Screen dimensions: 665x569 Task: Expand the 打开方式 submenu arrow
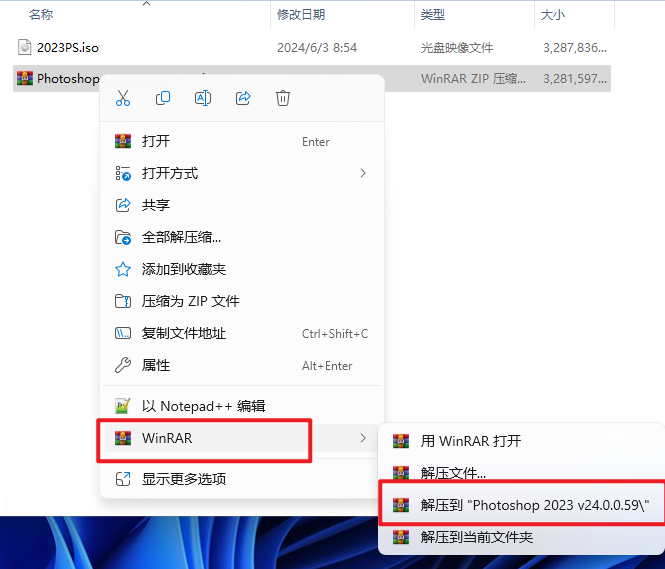(363, 173)
